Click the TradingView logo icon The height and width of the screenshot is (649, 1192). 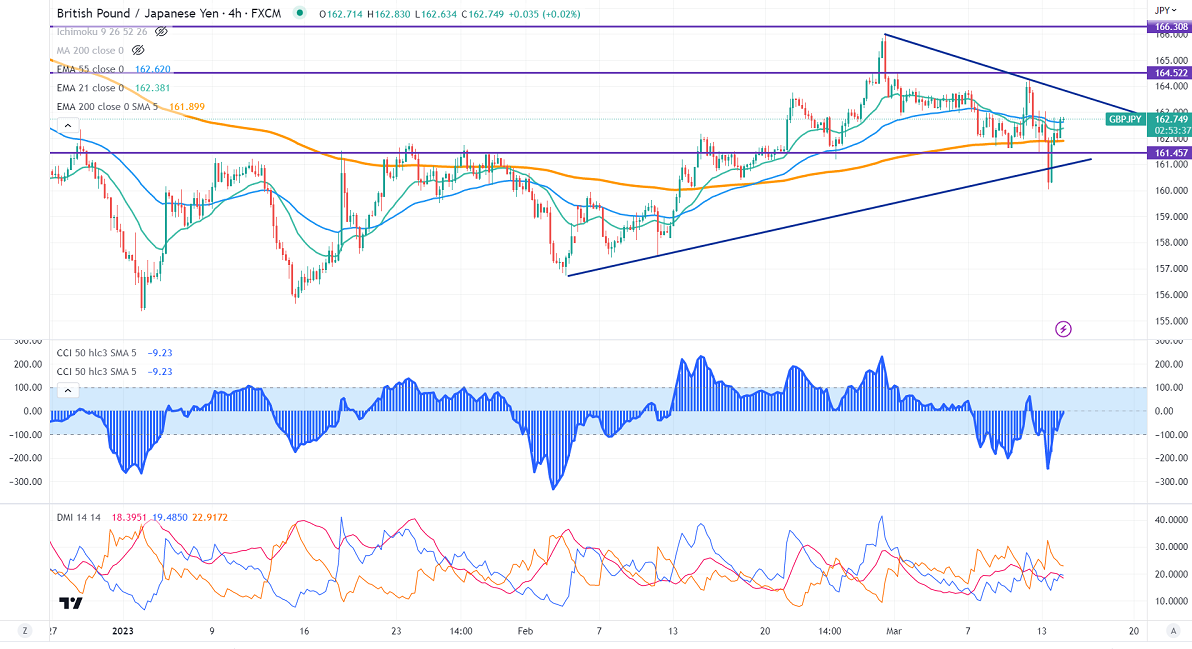pyautogui.click(x=70, y=603)
